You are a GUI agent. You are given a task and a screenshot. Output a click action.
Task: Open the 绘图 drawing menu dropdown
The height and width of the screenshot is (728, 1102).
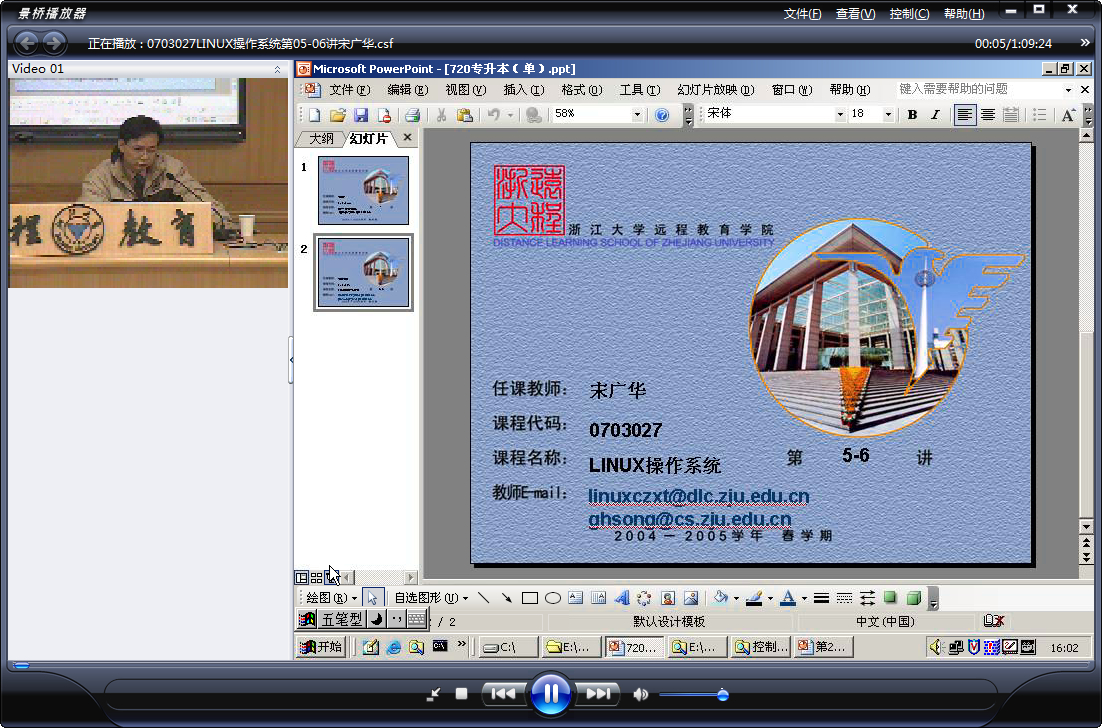click(x=332, y=598)
